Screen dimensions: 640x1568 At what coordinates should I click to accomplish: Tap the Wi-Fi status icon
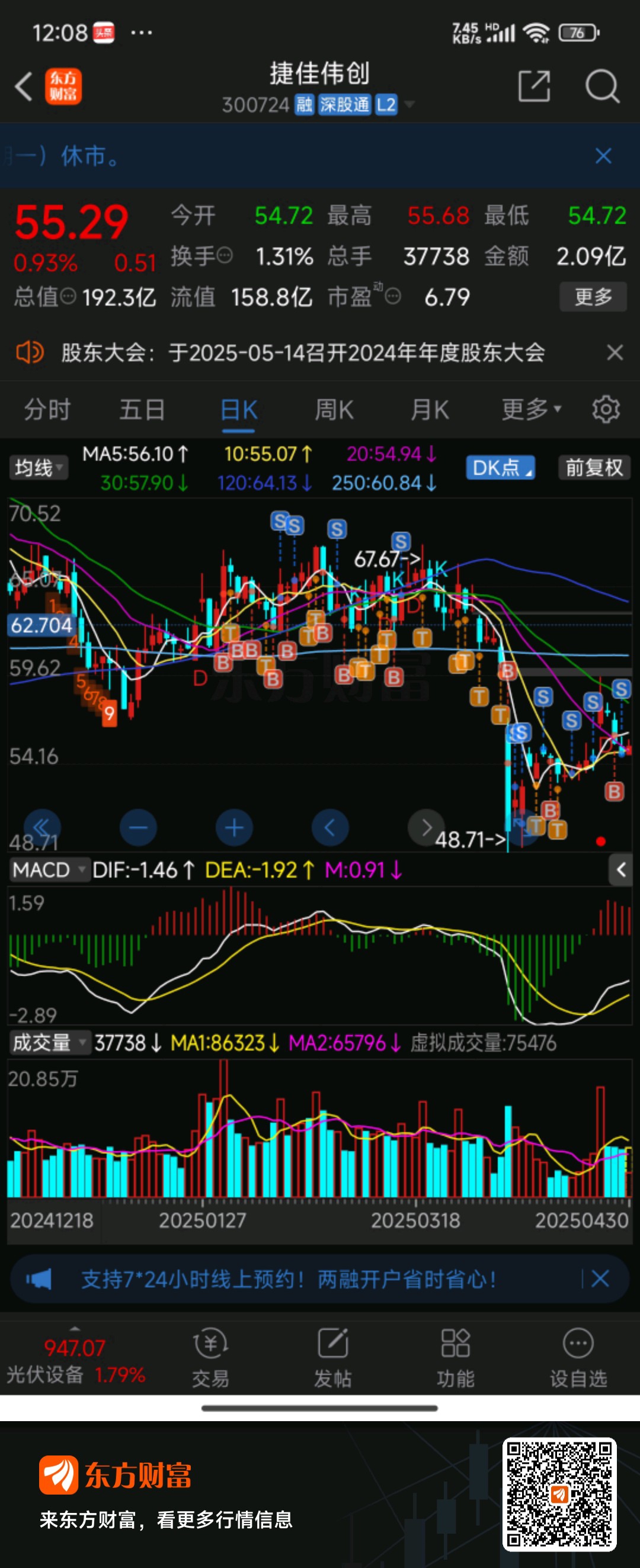click(536, 32)
